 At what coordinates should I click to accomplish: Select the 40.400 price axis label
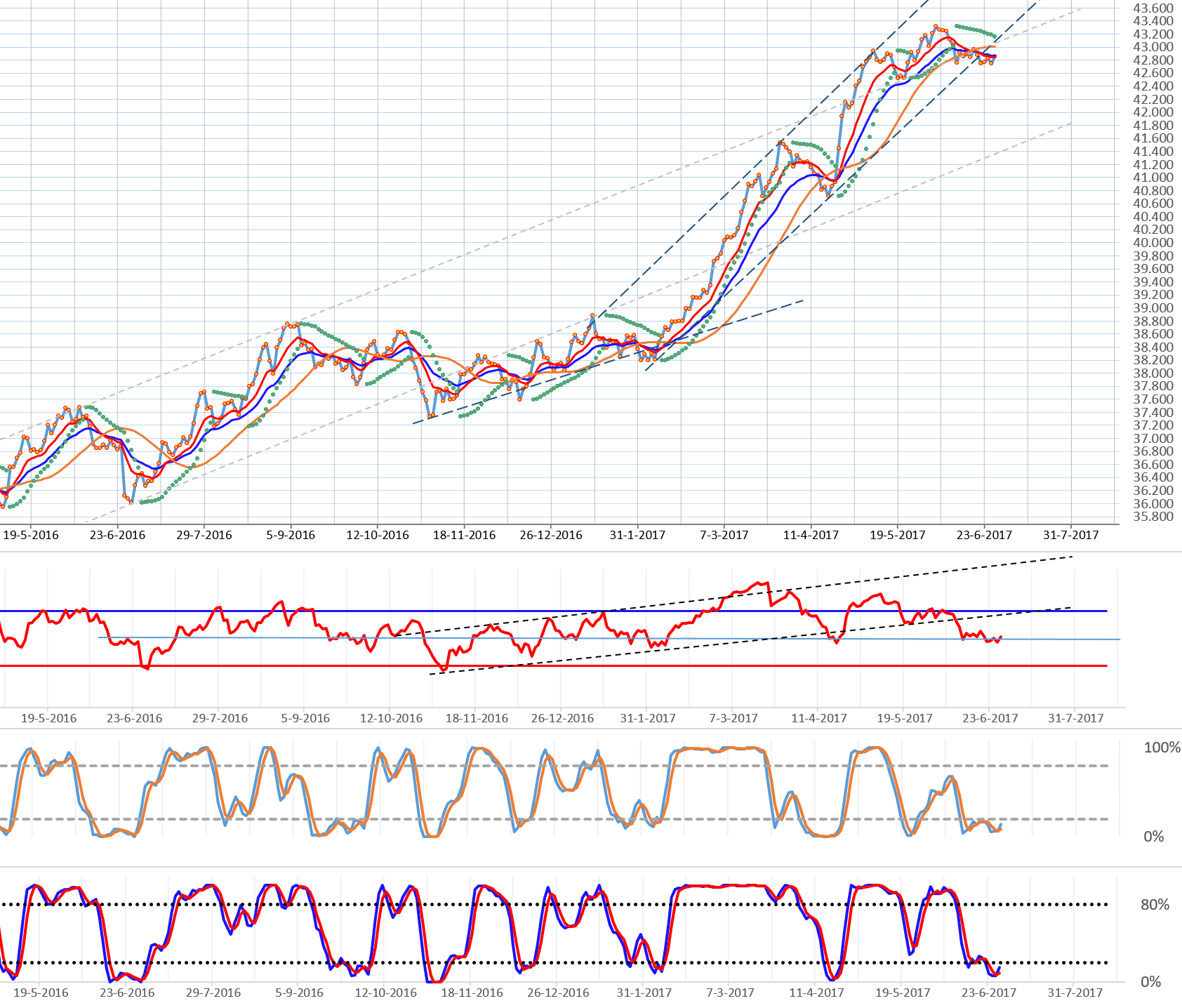click(x=1153, y=217)
